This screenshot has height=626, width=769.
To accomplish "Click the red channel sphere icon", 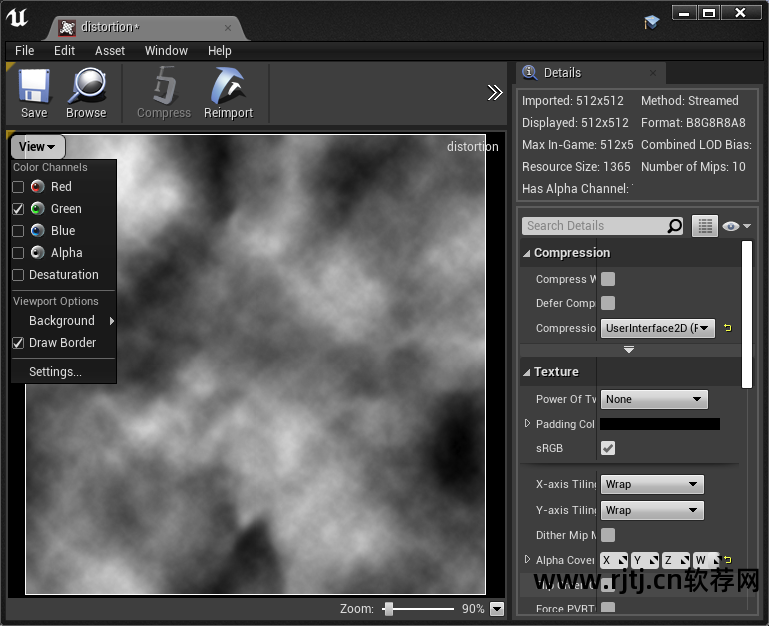I will (38, 187).
